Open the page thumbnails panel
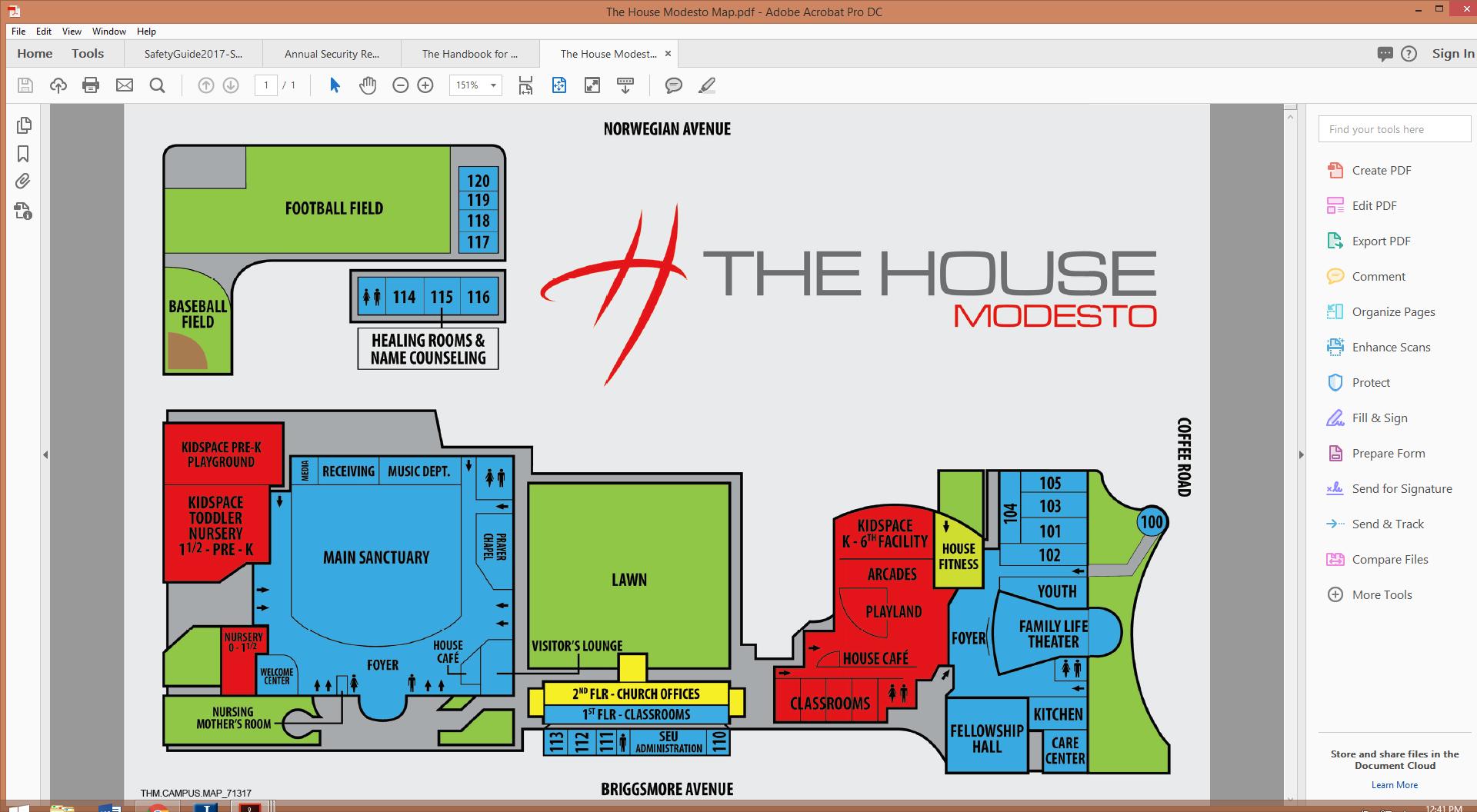 [x=23, y=125]
